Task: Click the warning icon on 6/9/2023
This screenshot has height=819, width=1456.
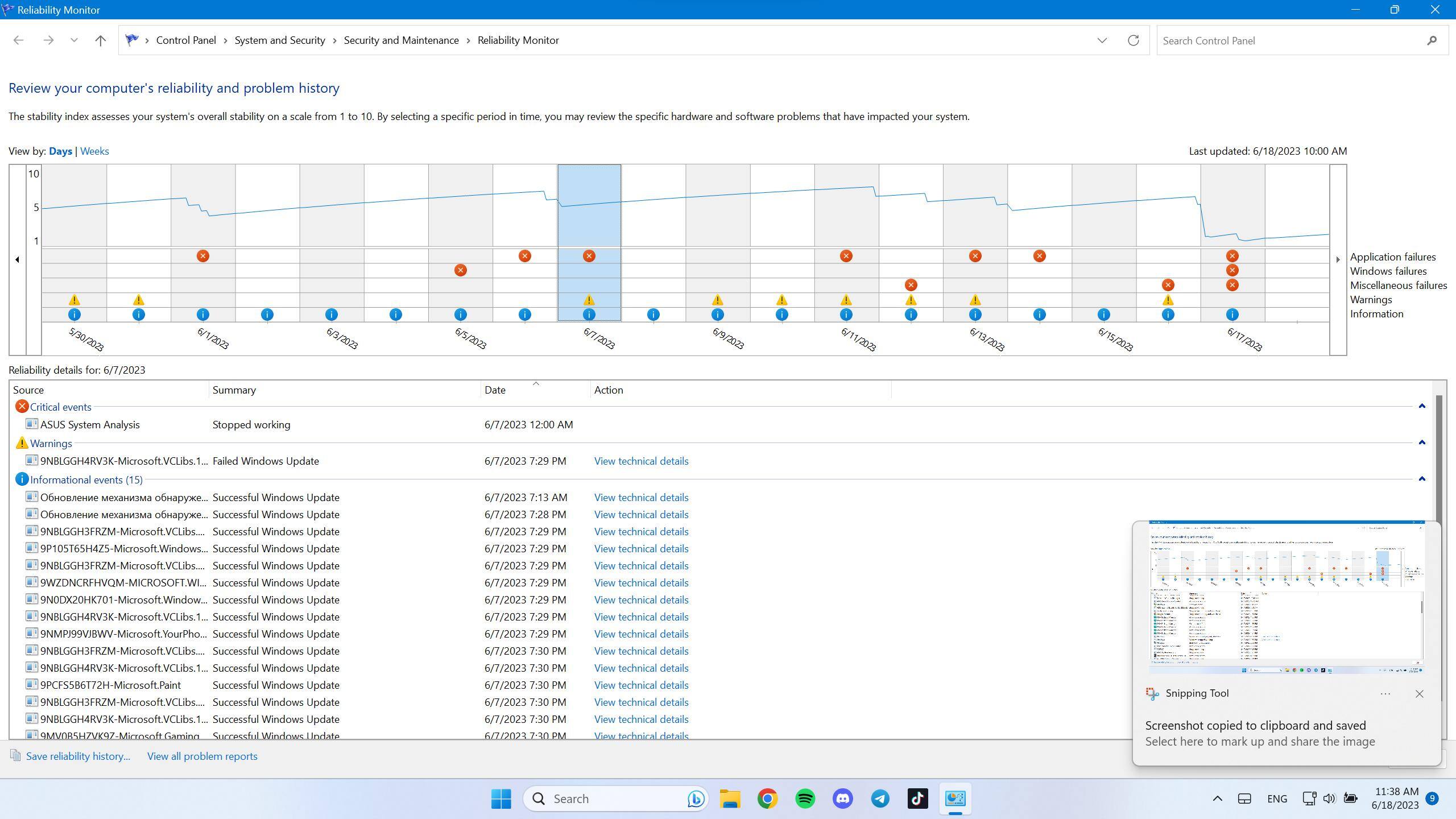Action: (717, 300)
